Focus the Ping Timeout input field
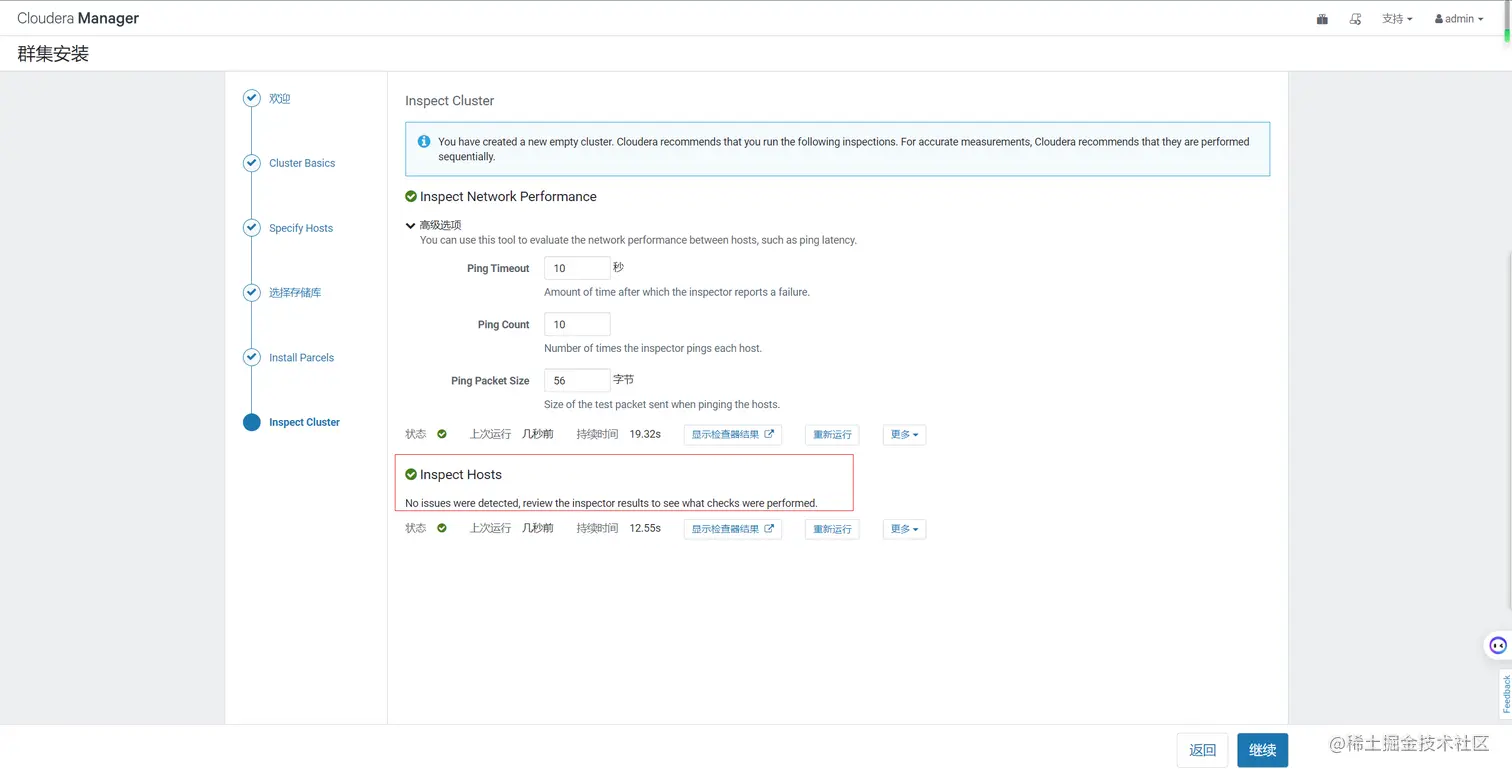 pos(577,268)
